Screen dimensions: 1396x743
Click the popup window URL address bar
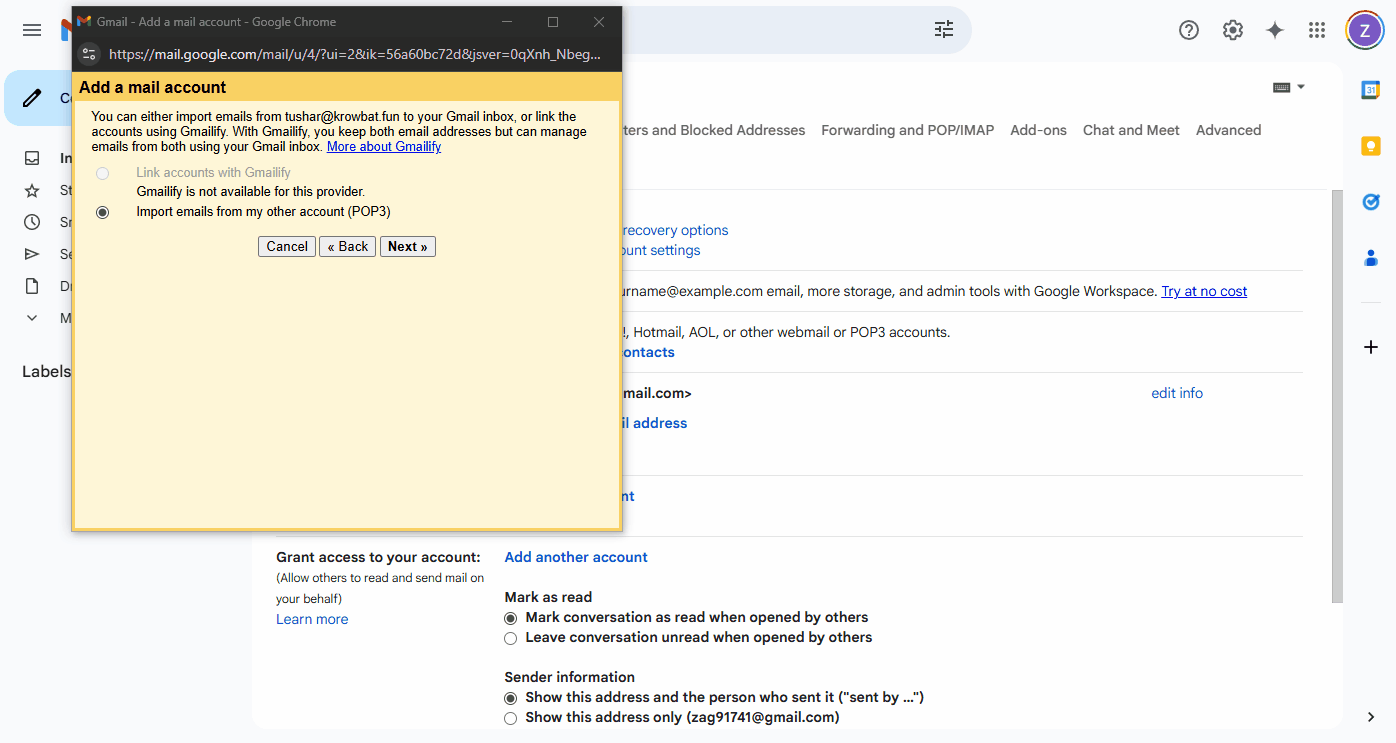(355, 55)
